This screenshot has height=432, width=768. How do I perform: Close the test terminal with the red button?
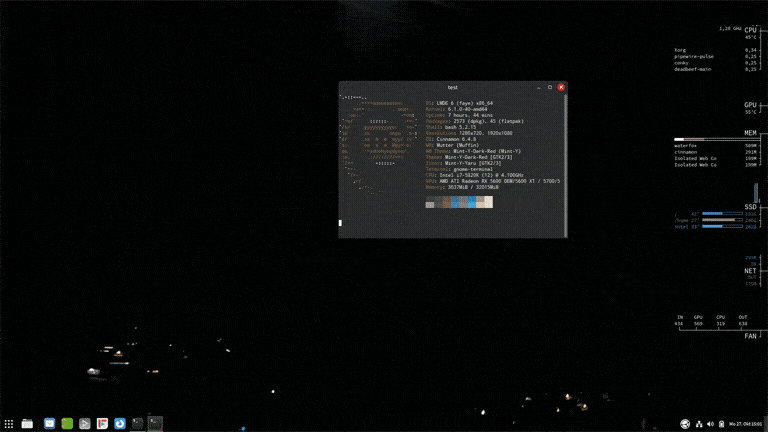pos(561,88)
